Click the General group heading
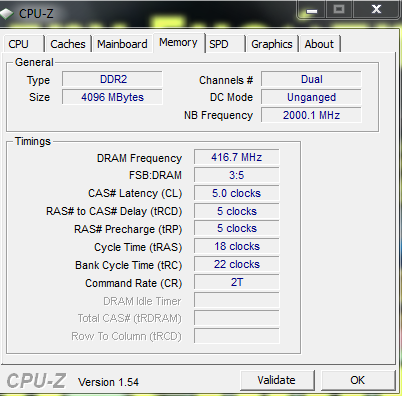 (x=34, y=62)
